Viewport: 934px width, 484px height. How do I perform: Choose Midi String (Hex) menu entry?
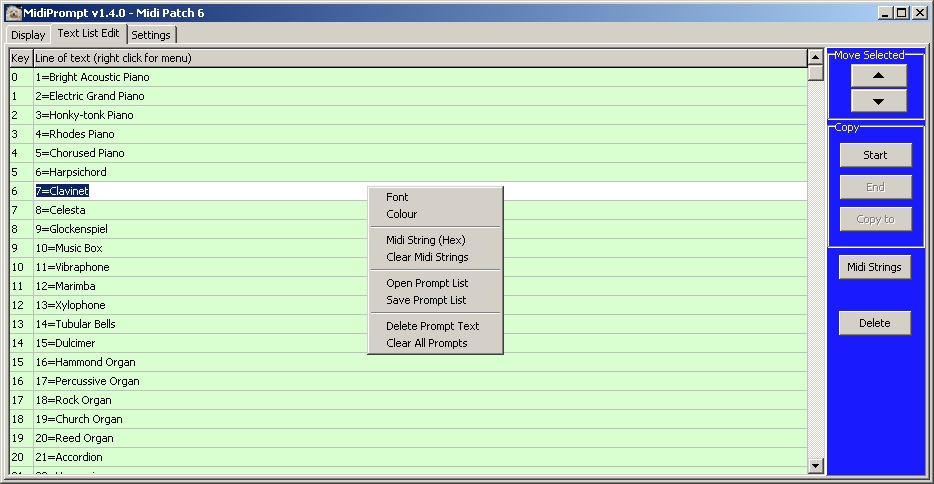pos(426,240)
